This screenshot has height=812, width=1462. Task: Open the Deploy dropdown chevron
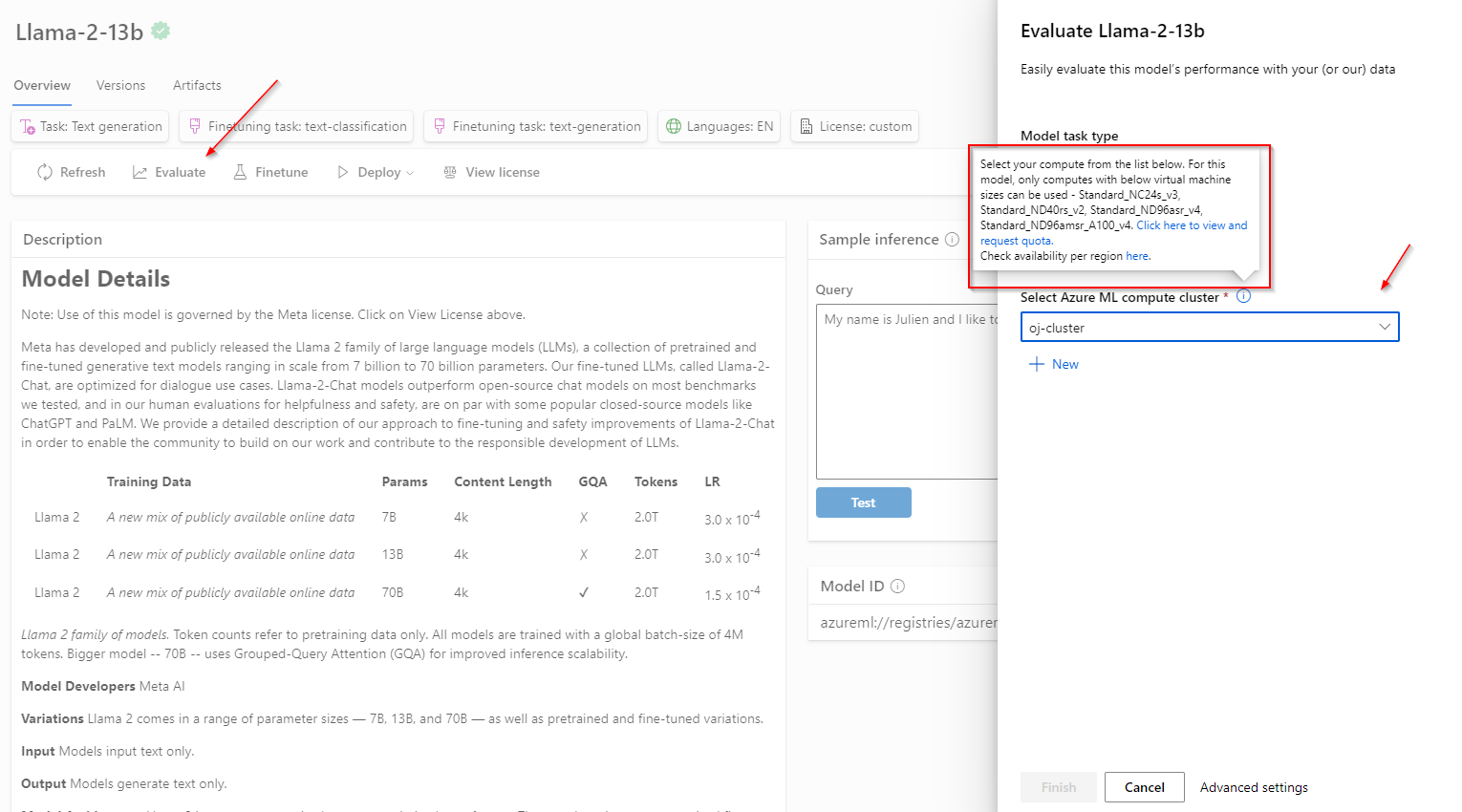(x=410, y=173)
